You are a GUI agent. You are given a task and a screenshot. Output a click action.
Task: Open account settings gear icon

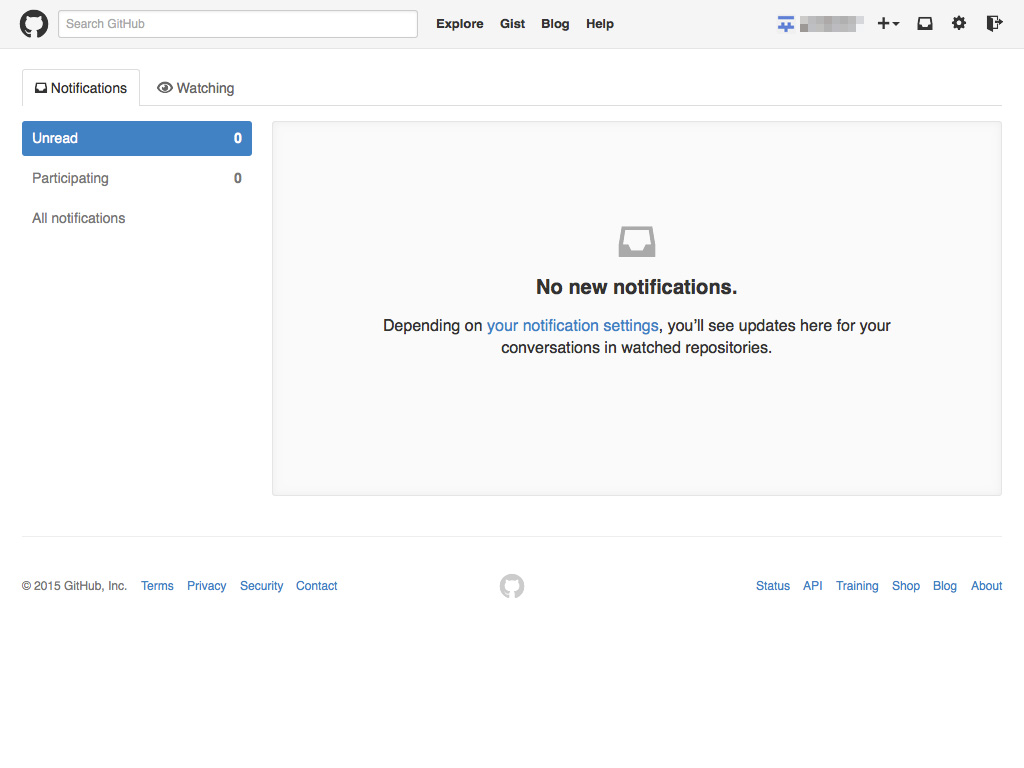point(959,24)
